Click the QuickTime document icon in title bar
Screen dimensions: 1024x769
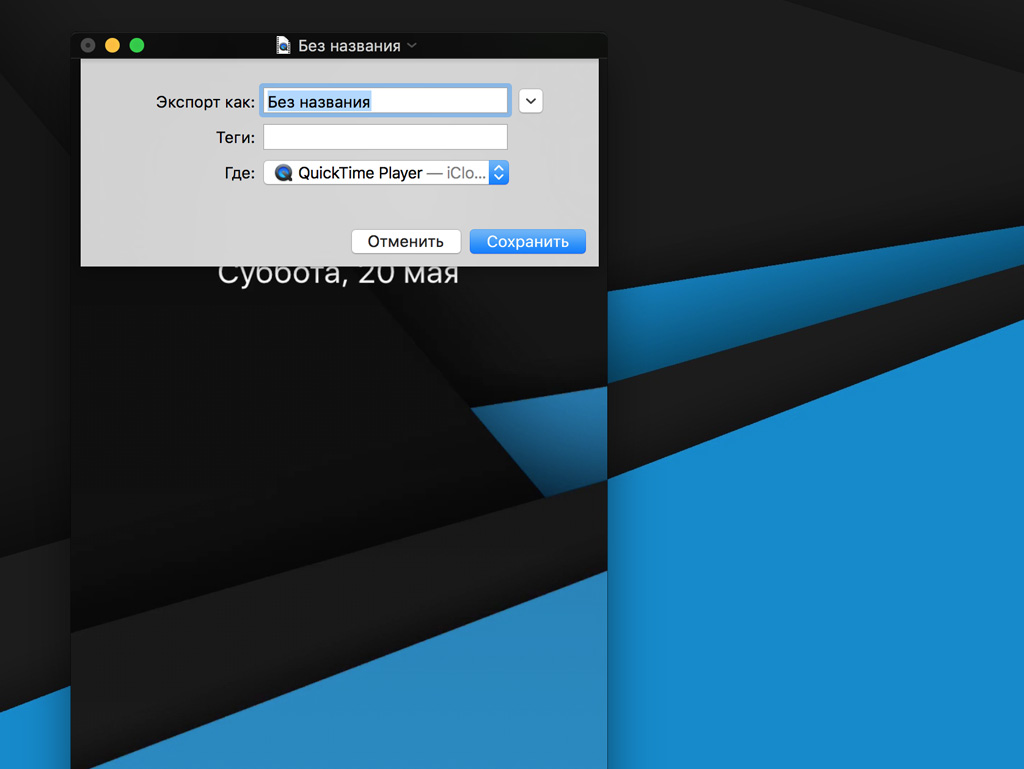[283, 46]
